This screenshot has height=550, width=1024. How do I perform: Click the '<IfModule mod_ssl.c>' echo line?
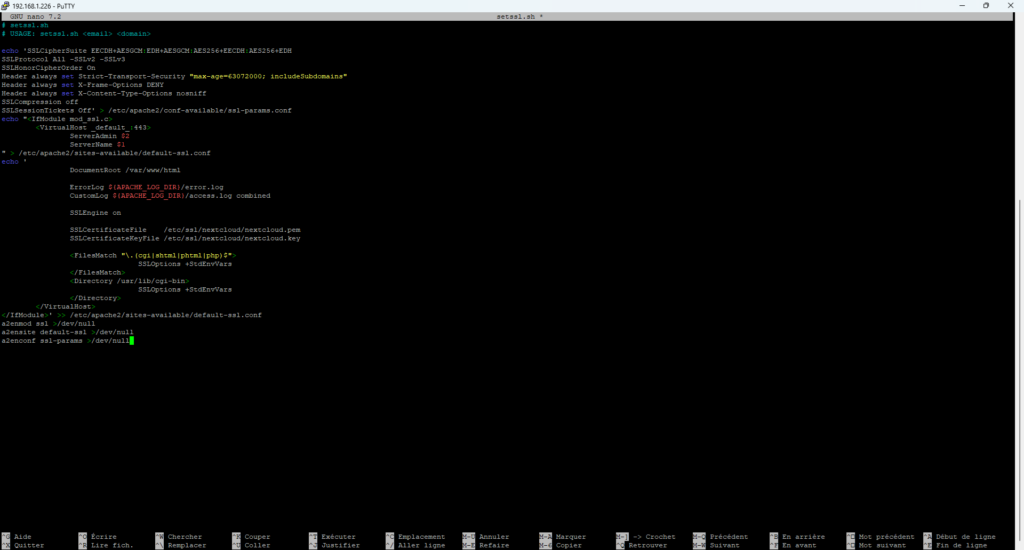[57, 119]
